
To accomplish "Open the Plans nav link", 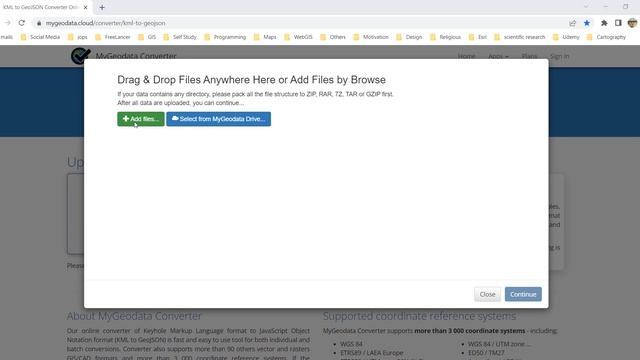I will pyautogui.click(x=529, y=56).
